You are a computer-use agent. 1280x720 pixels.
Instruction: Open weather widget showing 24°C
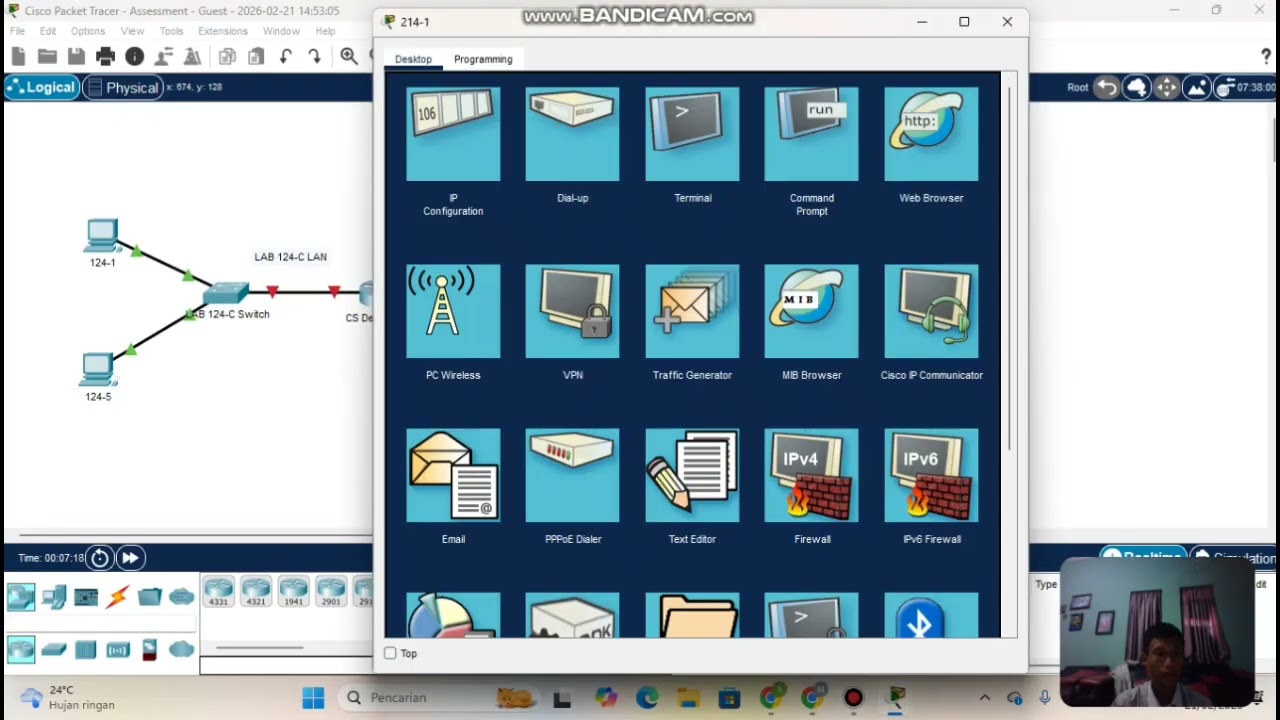(x=67, y=697)
